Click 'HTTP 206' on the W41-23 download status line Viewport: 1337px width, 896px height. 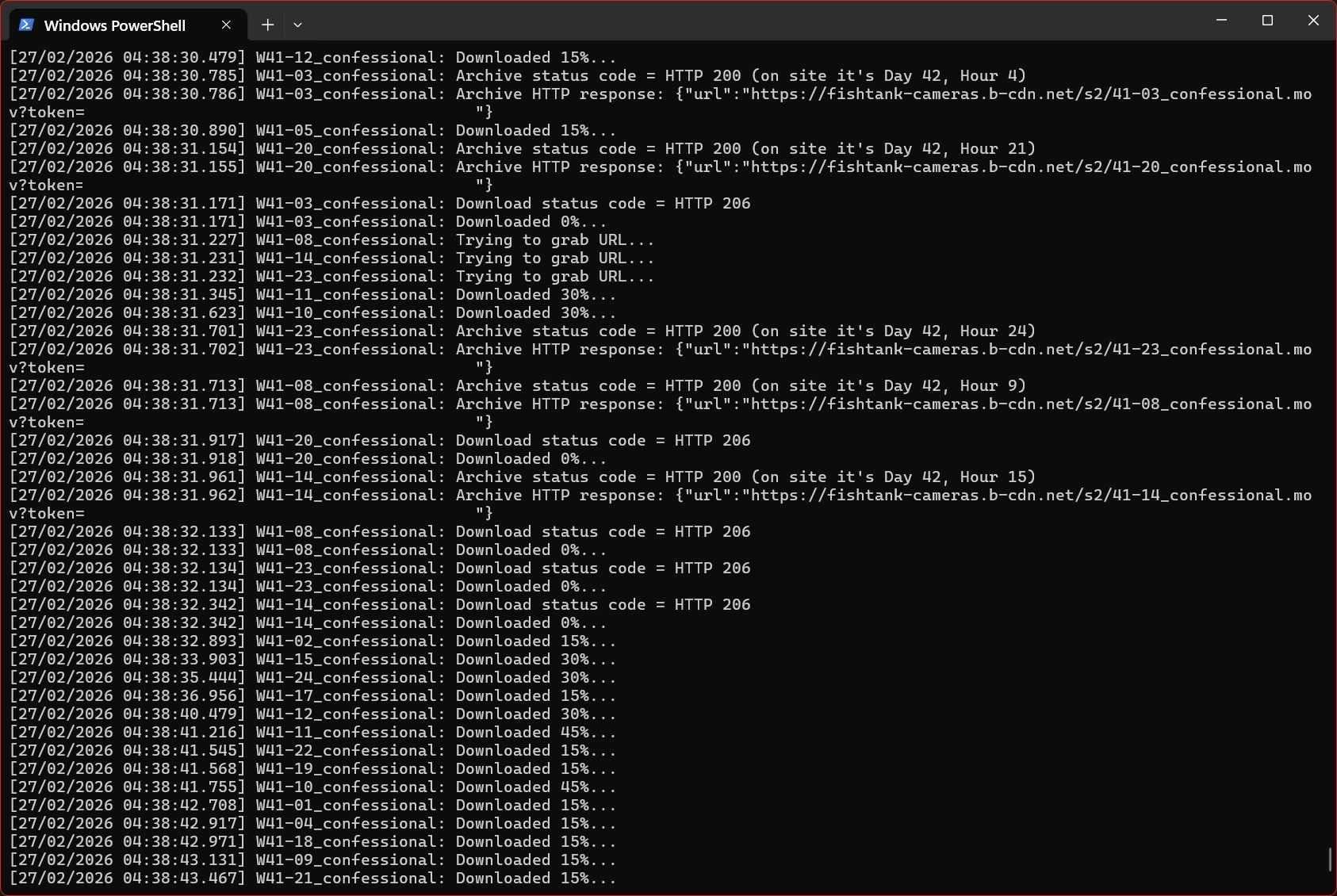(712, 569)
